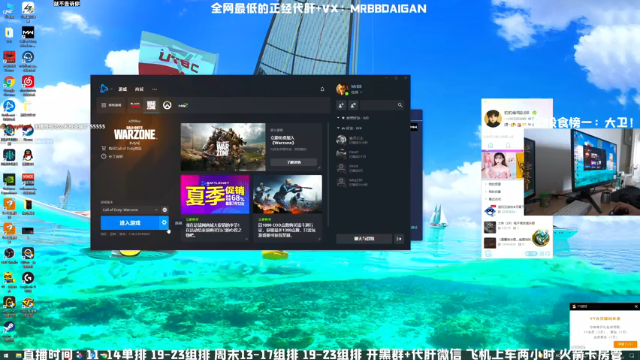Screen dimensions: 640x360
Task: Open the Shop menu in Battle.net
Action: 139,89
